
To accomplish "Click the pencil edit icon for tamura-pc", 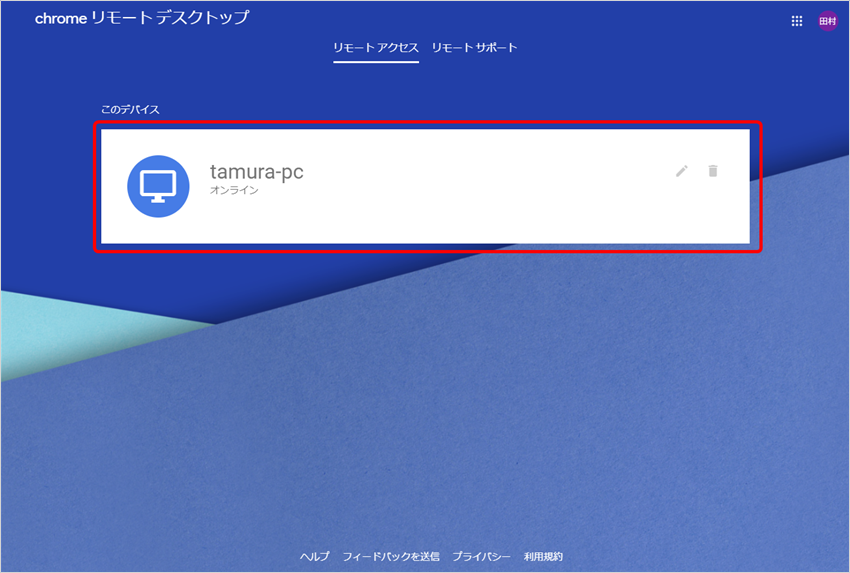I will coord(681,171).
